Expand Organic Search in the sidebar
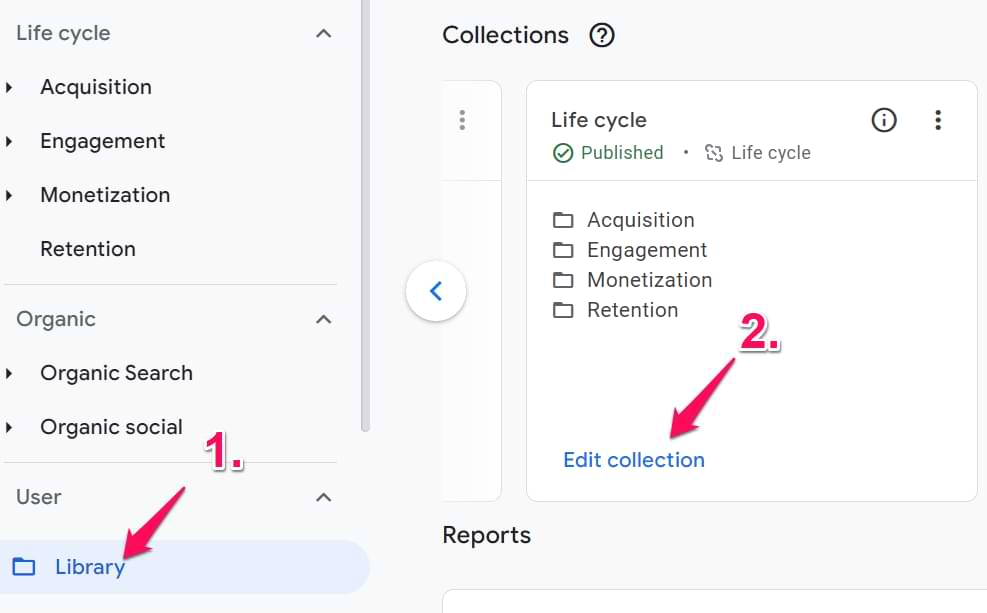Screen dimensions: 987x613 point(9,373)
